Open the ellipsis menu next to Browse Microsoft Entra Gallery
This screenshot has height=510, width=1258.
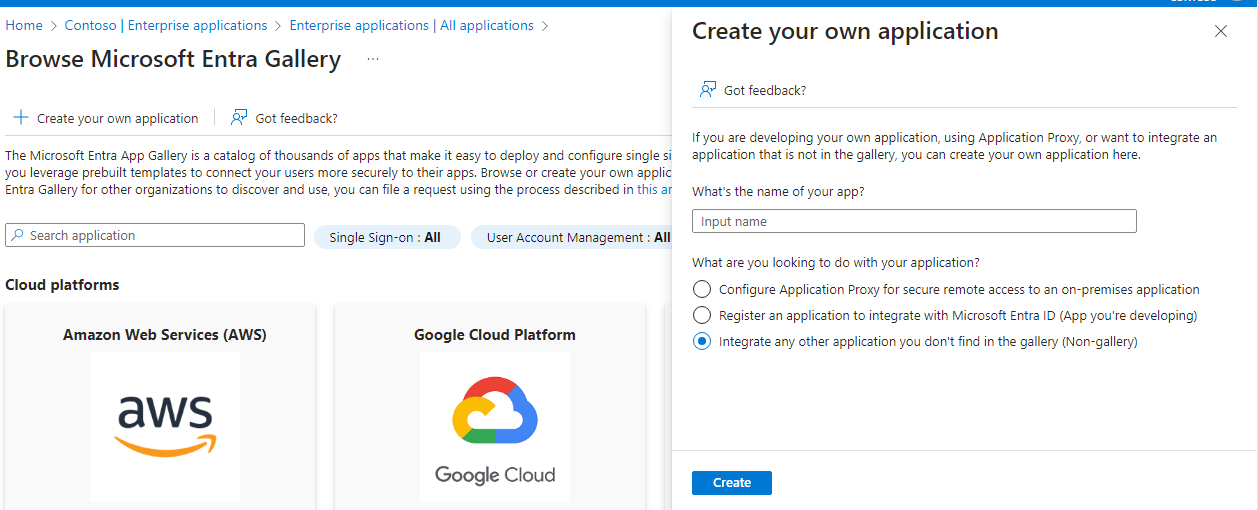pos(373,60)
